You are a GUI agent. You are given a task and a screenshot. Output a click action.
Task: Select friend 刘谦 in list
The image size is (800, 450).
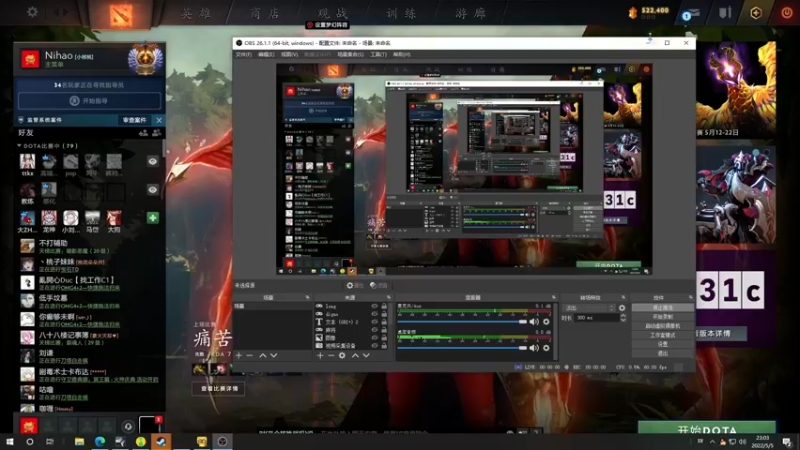[91, 356]
